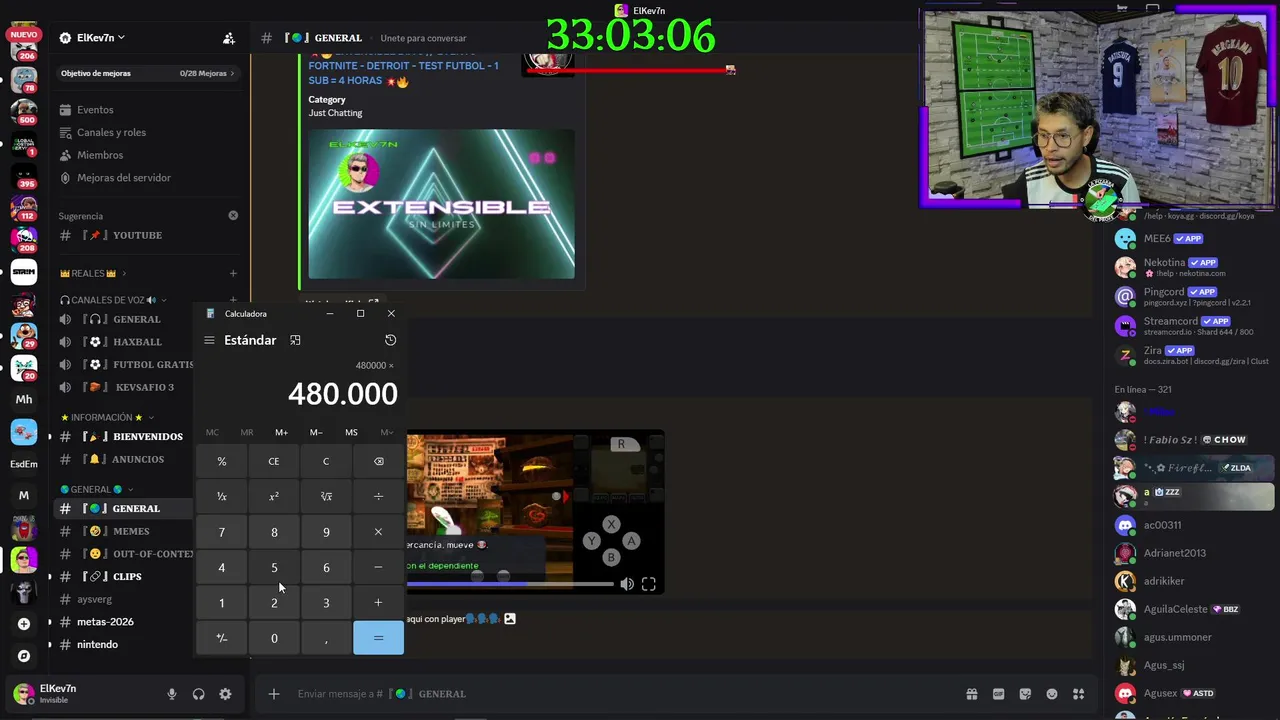Click the square root key
1280x720 pixels.
326,496
